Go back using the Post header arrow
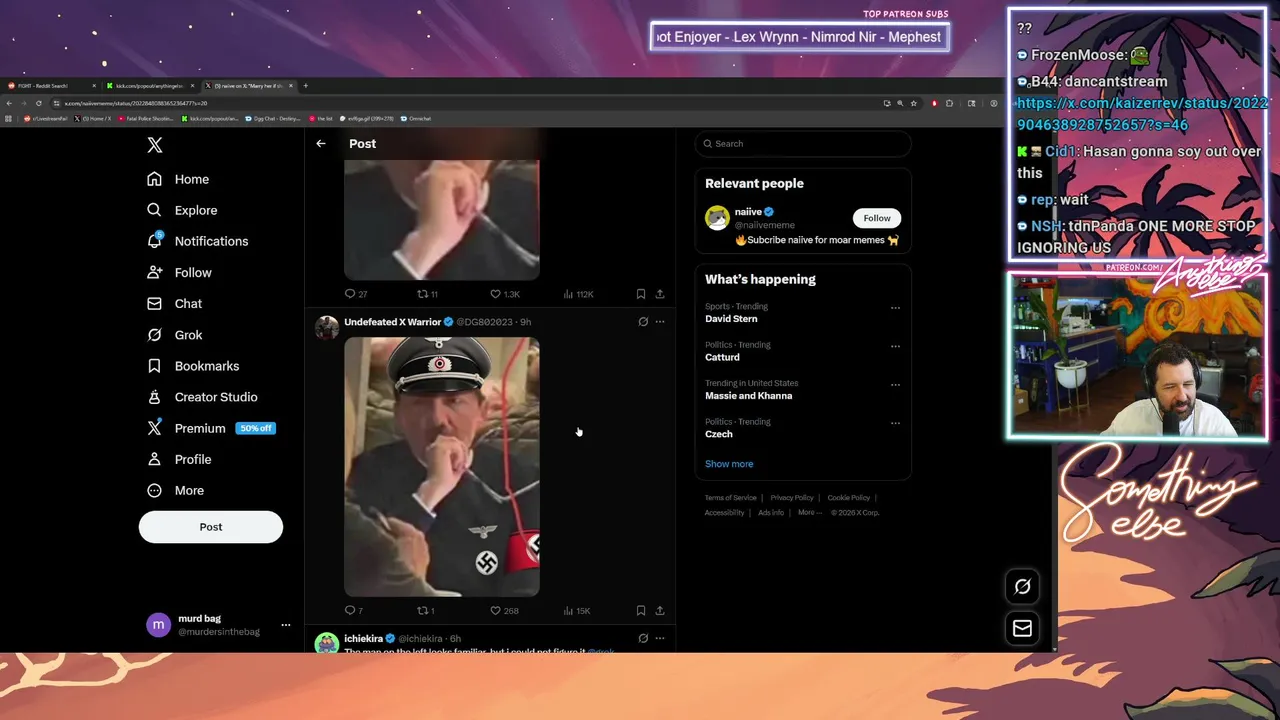Viewport: 1280px width, 720px height. pos(321,144)
